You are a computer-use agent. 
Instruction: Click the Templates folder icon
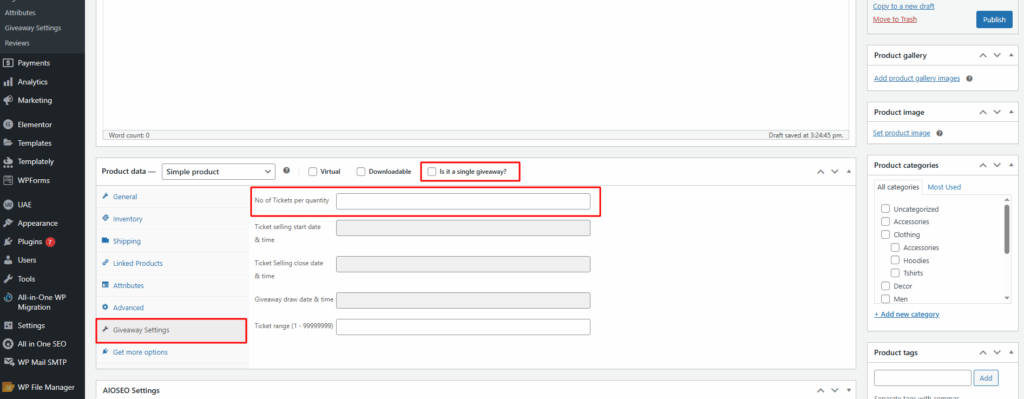[8, 143]
